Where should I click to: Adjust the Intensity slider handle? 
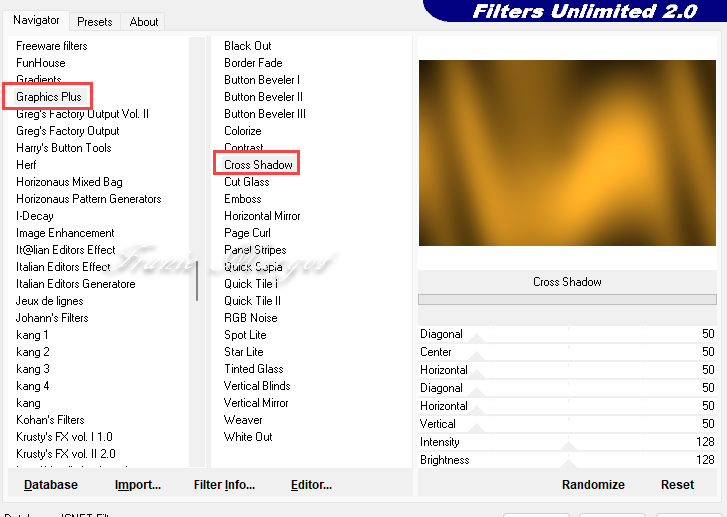pyautogui.click(x=568, y=446)
